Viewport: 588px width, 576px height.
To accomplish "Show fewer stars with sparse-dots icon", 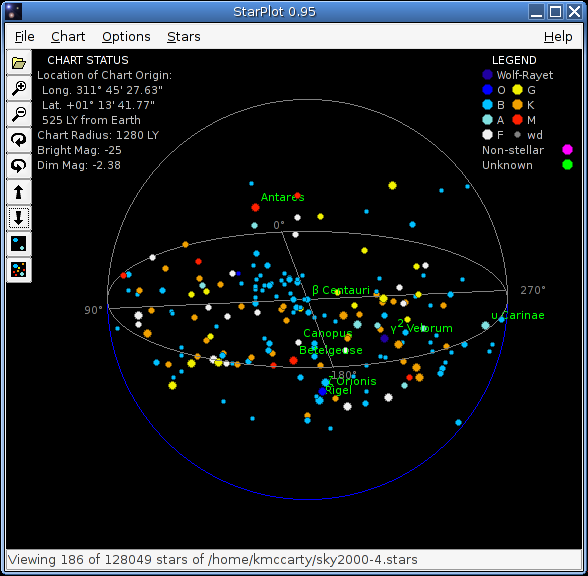I will click(19, 243).
